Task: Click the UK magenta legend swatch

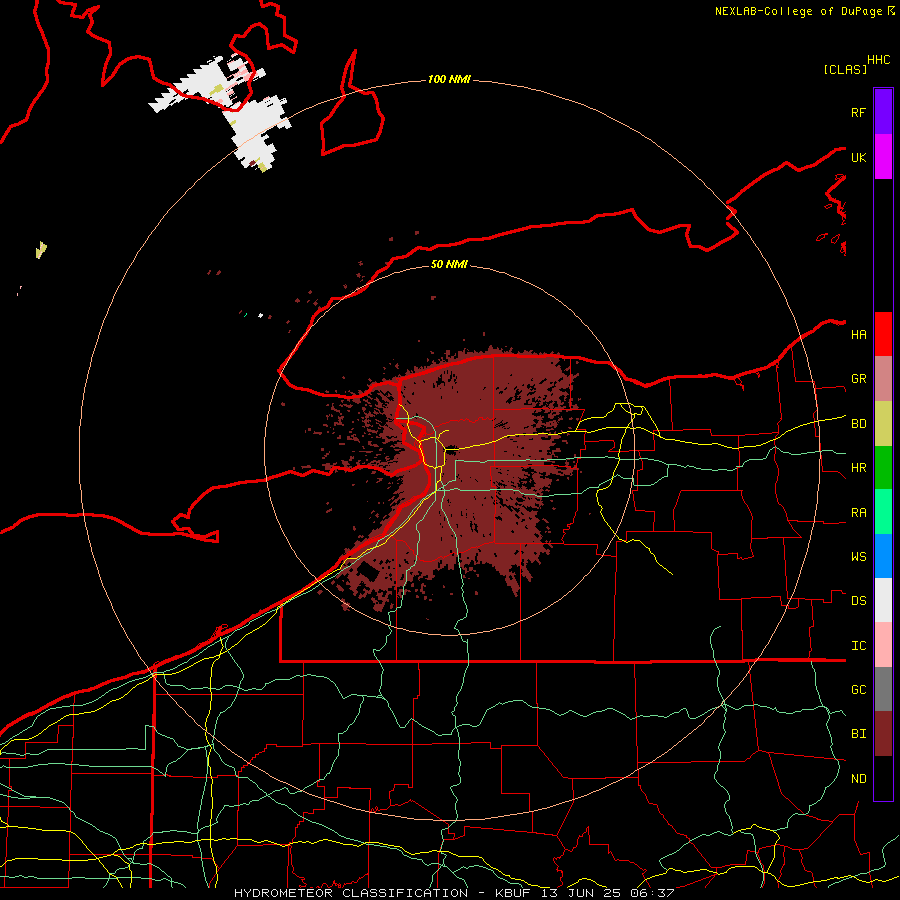Action: [883, 157]
